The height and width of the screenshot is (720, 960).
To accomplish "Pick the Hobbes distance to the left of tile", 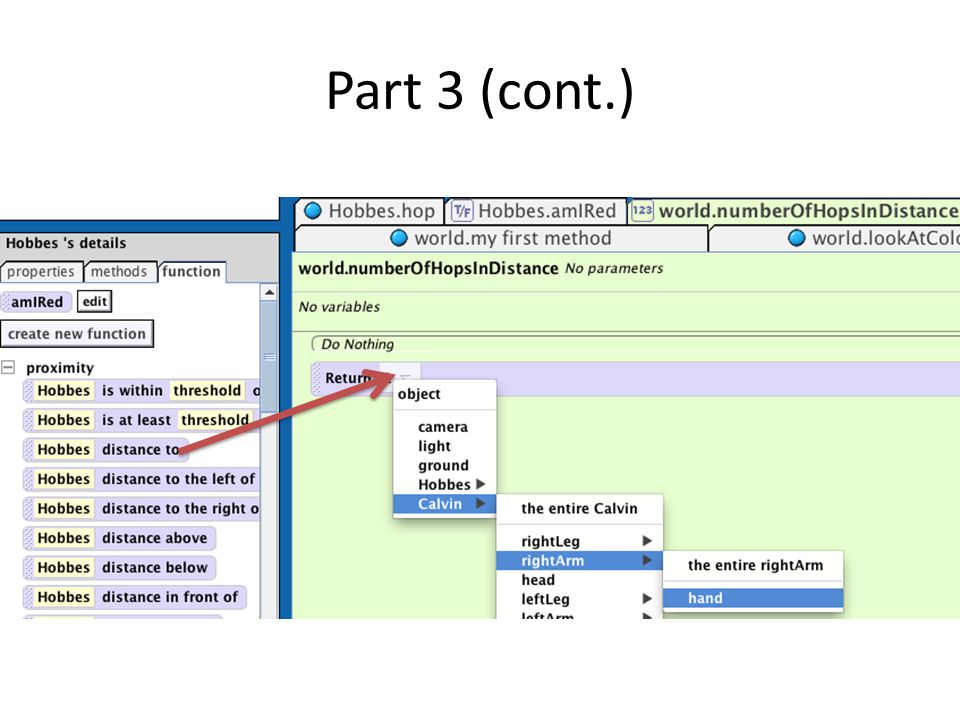I will pos(141,479).
